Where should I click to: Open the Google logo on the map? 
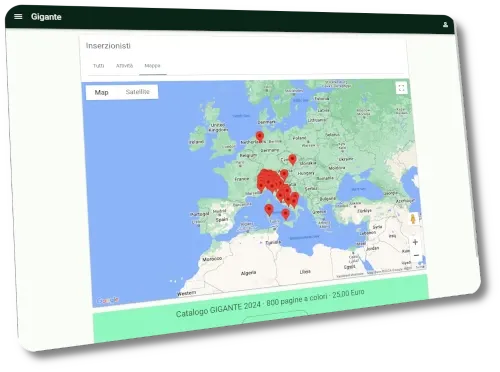coord(107,300)
